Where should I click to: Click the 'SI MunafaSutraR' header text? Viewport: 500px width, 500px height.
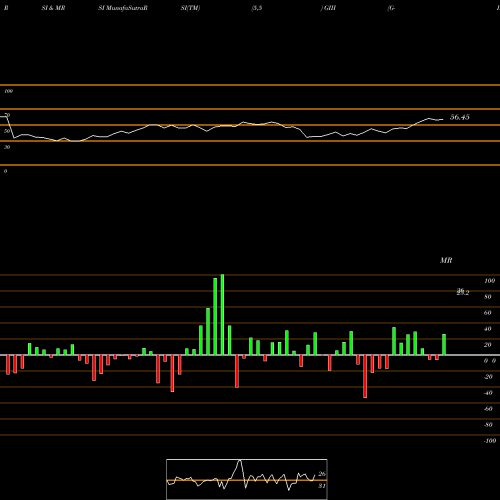(x=123, y=8)
